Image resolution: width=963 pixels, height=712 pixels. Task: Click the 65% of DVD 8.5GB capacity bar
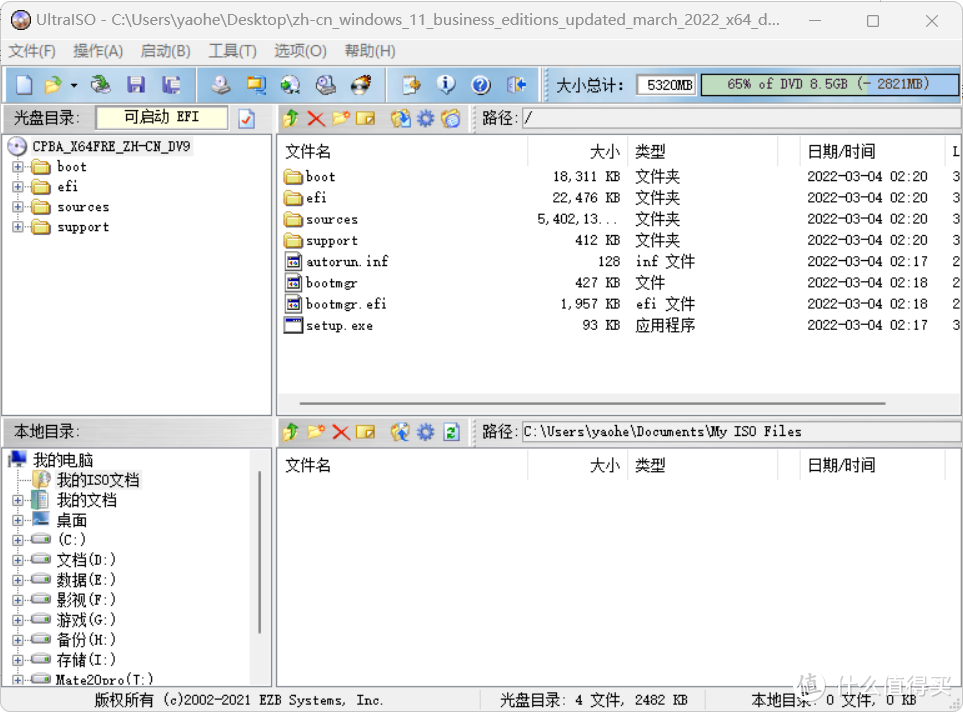(829, 85)
